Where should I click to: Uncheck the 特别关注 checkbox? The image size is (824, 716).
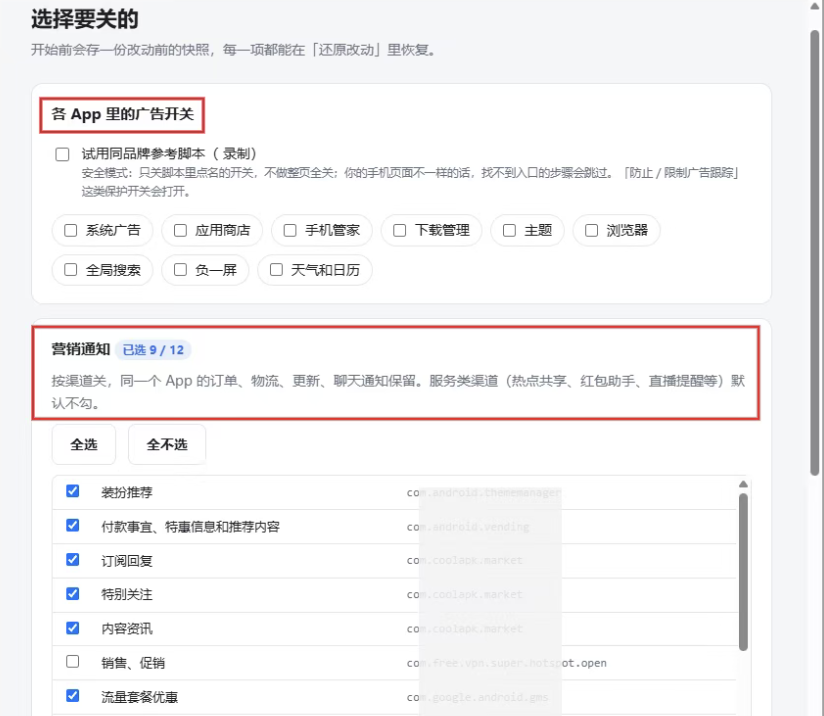click(x=73, y=594)
